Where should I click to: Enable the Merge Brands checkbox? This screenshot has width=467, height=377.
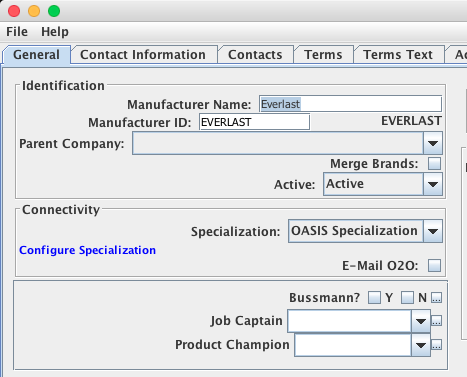[434, 164]
